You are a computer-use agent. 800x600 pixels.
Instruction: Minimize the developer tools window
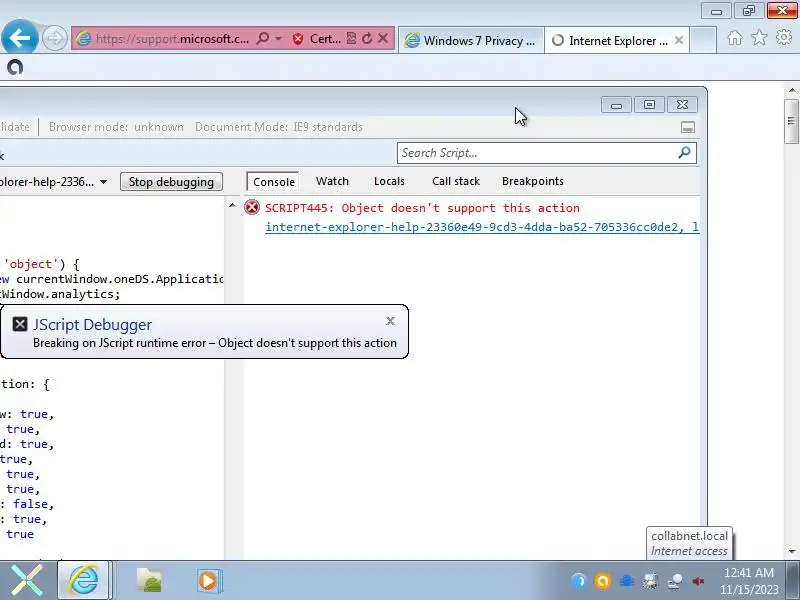616,105
